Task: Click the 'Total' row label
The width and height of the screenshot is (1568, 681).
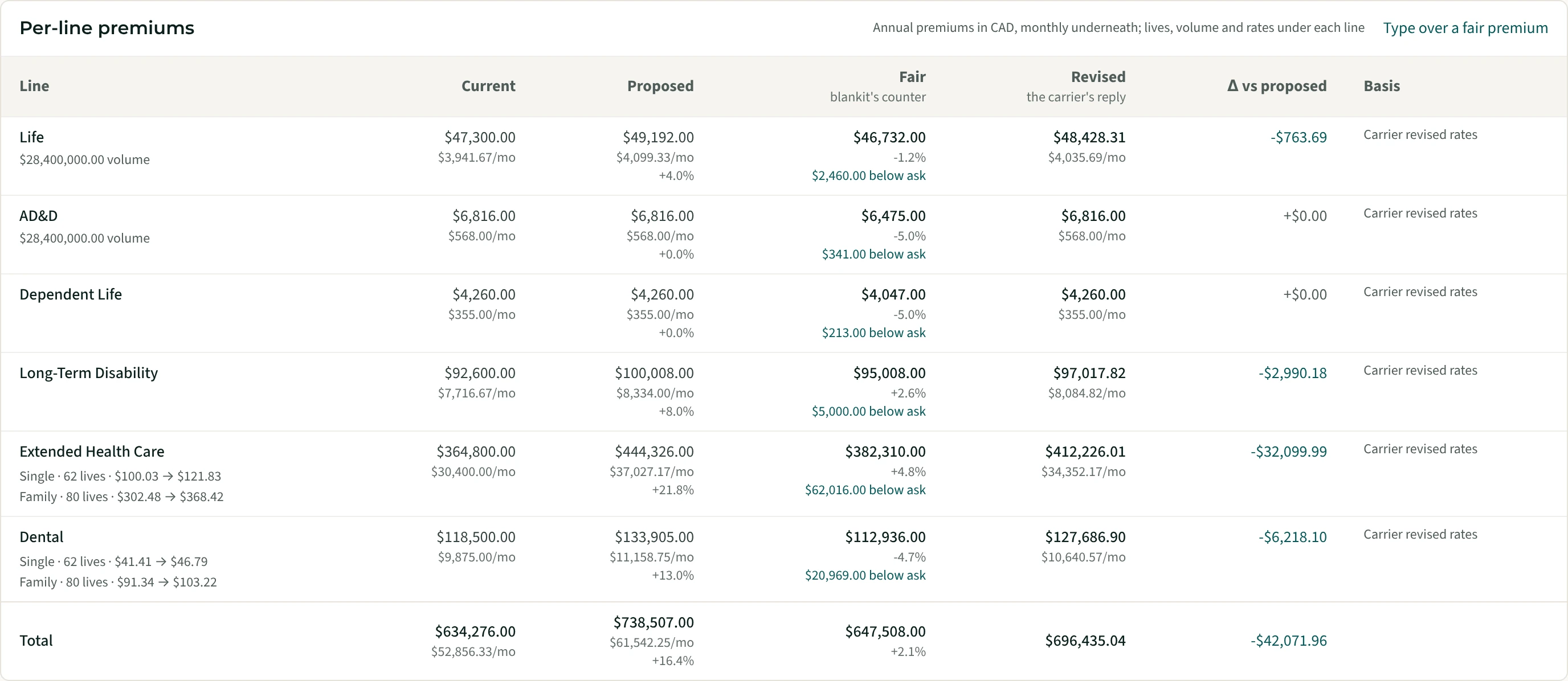Action: [36, 640]
